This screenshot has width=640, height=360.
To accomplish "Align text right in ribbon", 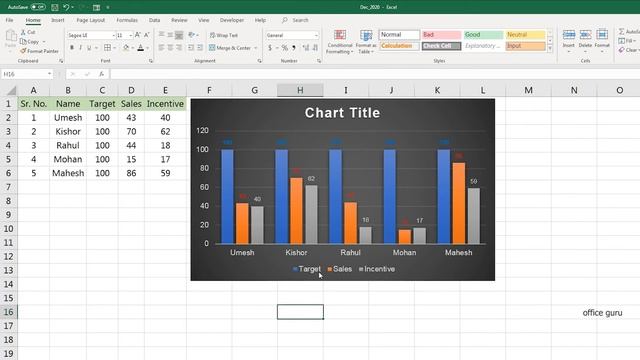I will pos(179,48).
